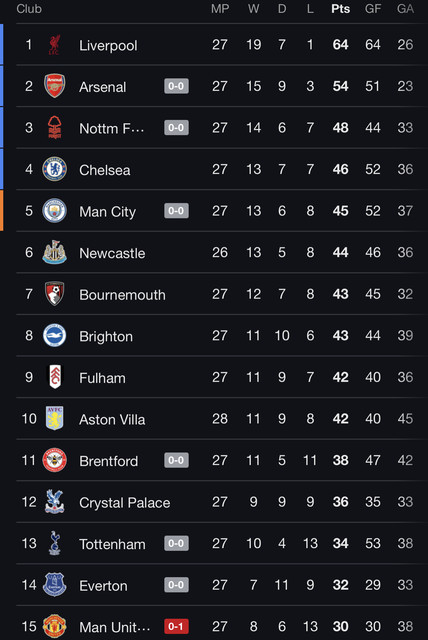Click the Brighton seagull crest
This screenshot has height=640, width=428.
tap(54, 336)
